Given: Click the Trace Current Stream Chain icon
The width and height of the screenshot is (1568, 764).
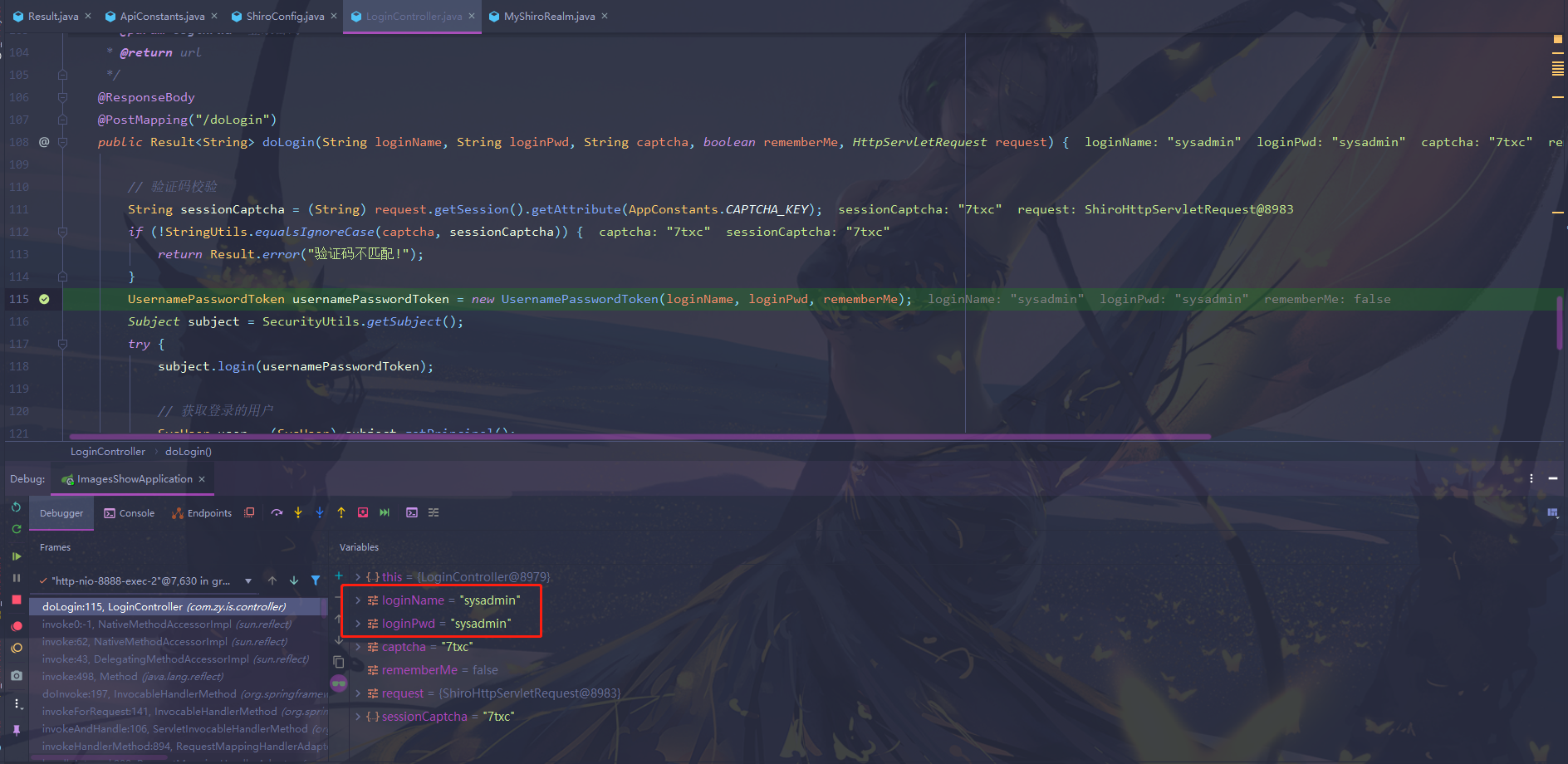Looking at the screenshot, I should click(x=434, y=513).
